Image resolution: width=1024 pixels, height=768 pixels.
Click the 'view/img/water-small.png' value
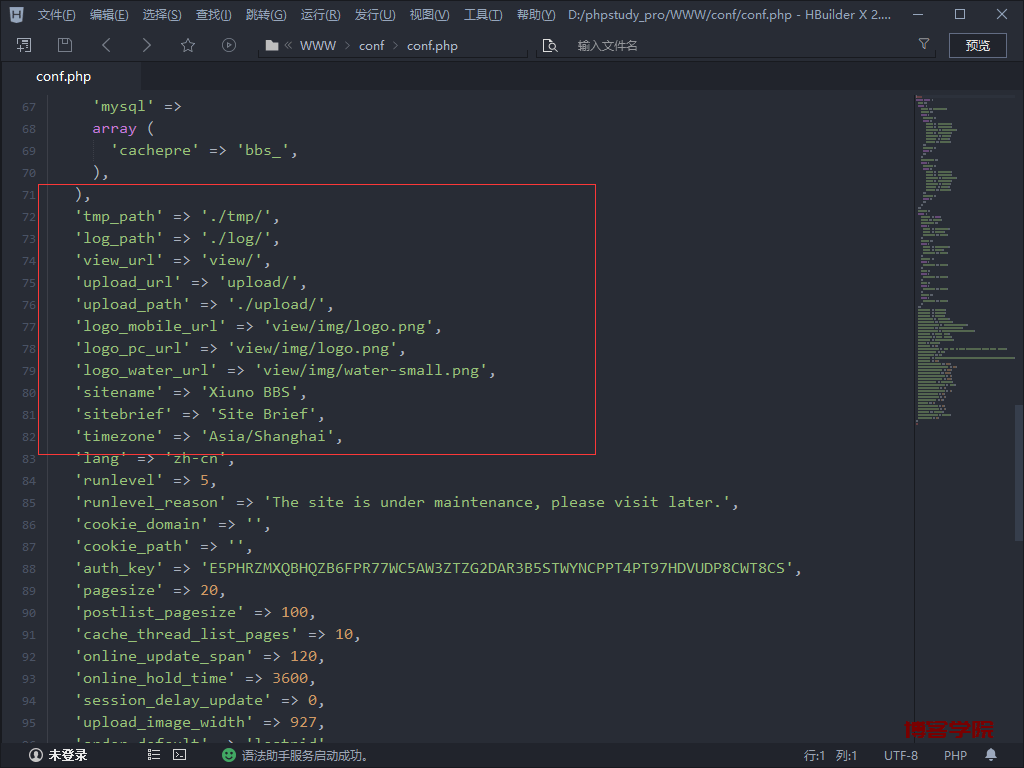[x=371, y=370]
